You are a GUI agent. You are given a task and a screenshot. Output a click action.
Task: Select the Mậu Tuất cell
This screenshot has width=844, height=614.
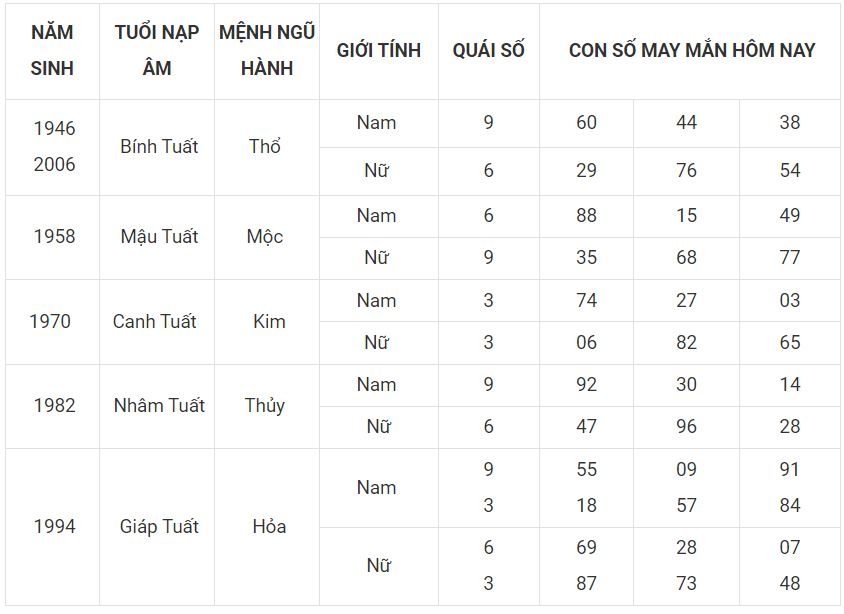[x=159, y=237]
